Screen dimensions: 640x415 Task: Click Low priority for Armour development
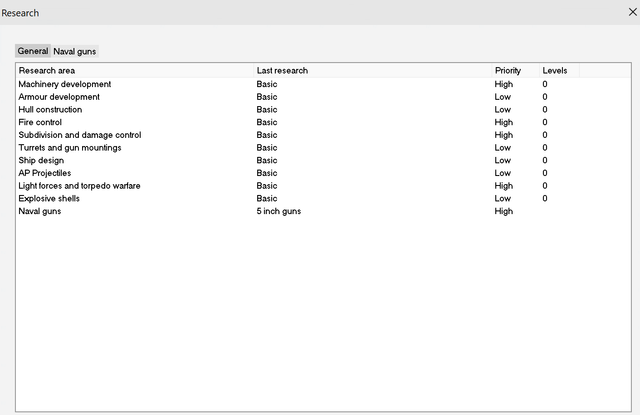point(502,97)
